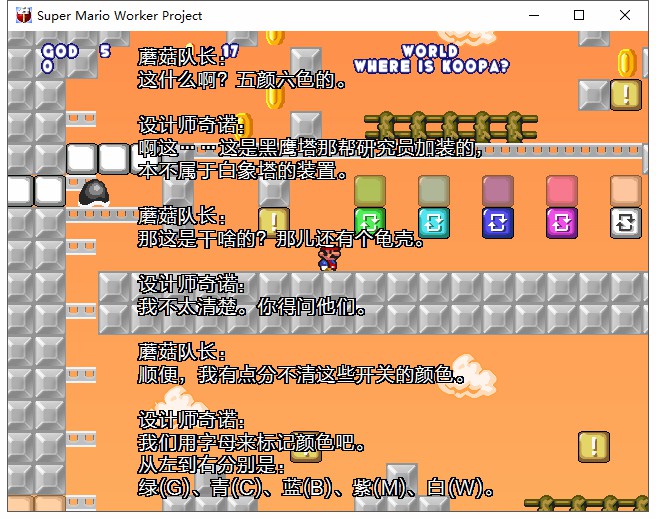Click the white rotating-arrows switch block

tap(626, 223)
